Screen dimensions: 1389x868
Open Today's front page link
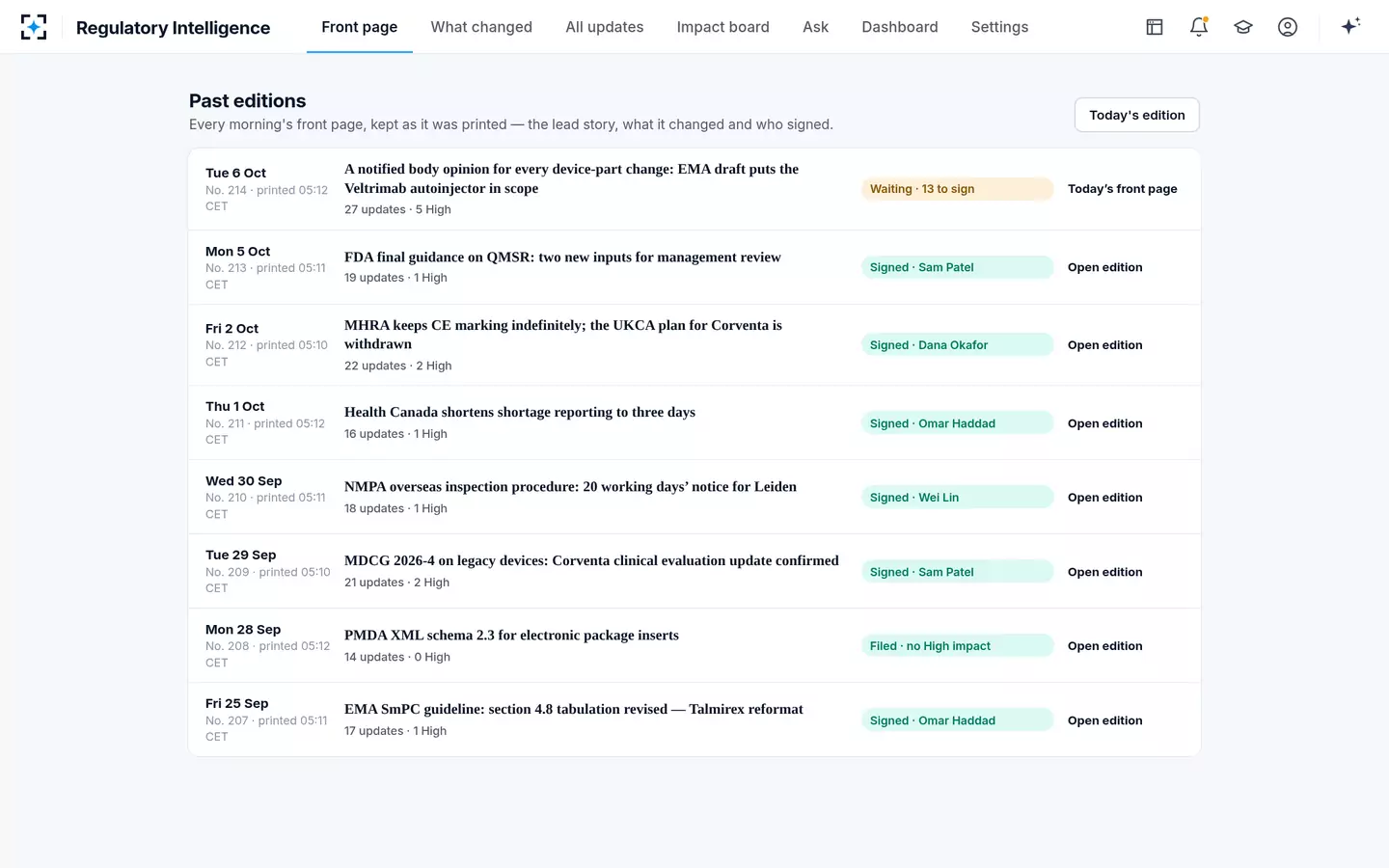point(1123,189)
